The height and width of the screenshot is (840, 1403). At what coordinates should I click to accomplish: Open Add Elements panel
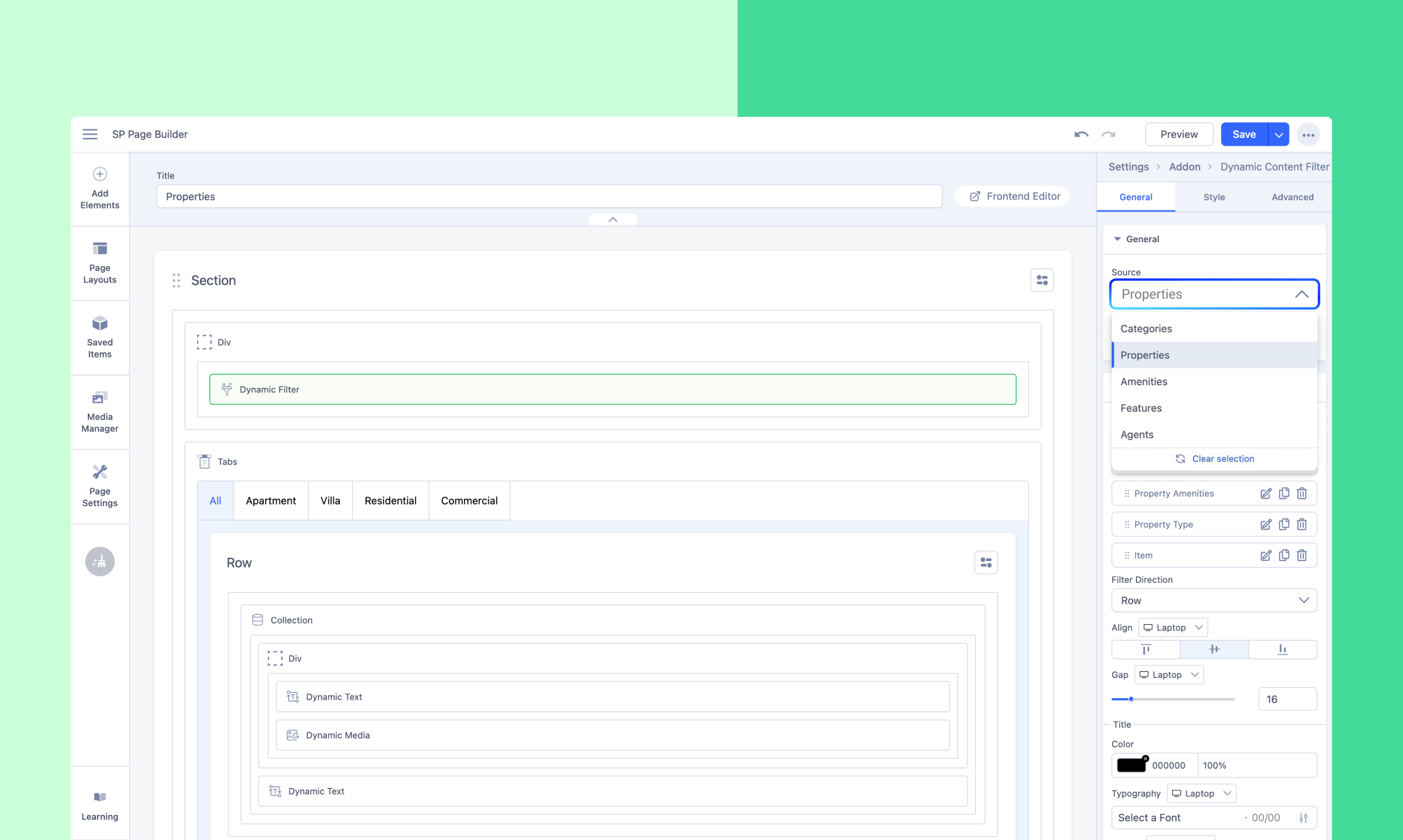tap(100, 188)
